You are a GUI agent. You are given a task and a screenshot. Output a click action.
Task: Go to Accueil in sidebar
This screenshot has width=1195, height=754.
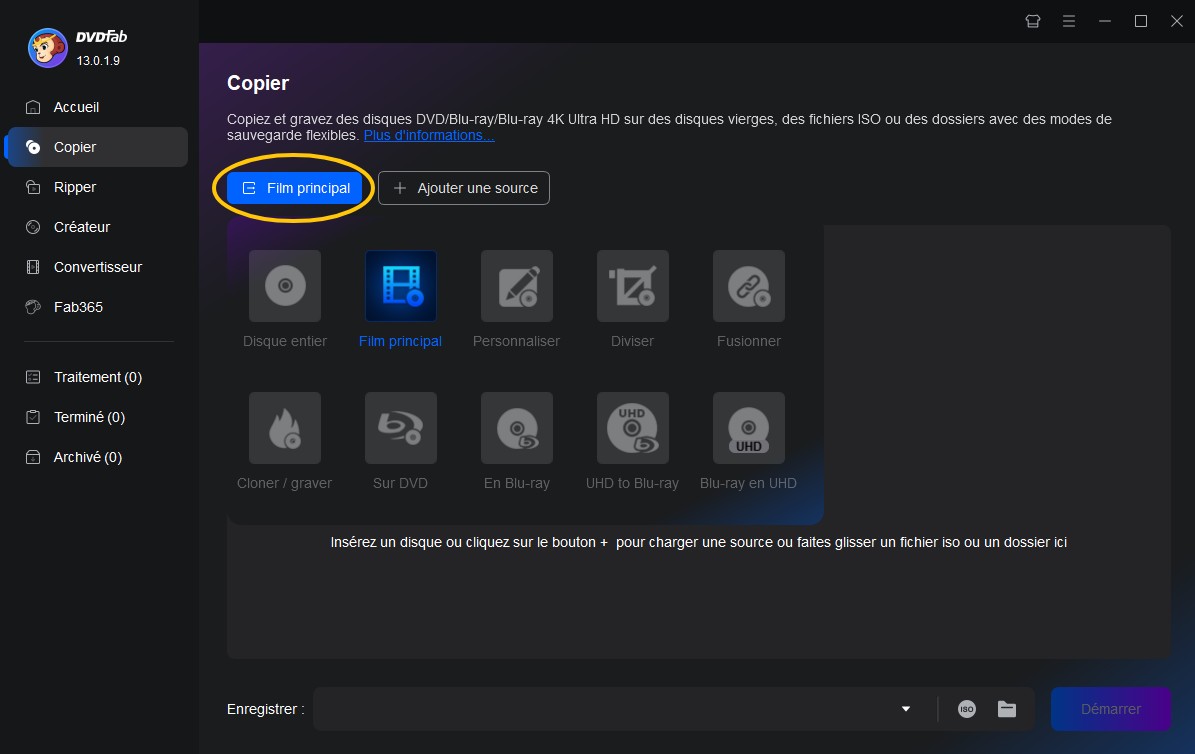[x=97, y=107]
